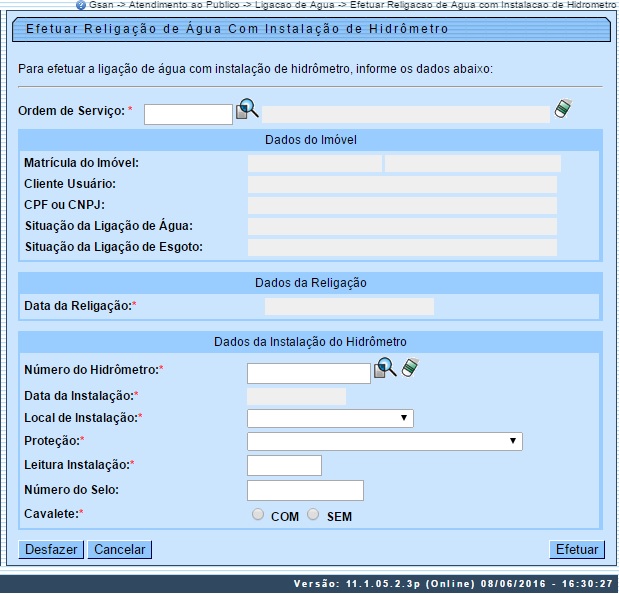Open search lookup for Ordem de Serviço
The image size is (619, 594).
tap(247, 111)
